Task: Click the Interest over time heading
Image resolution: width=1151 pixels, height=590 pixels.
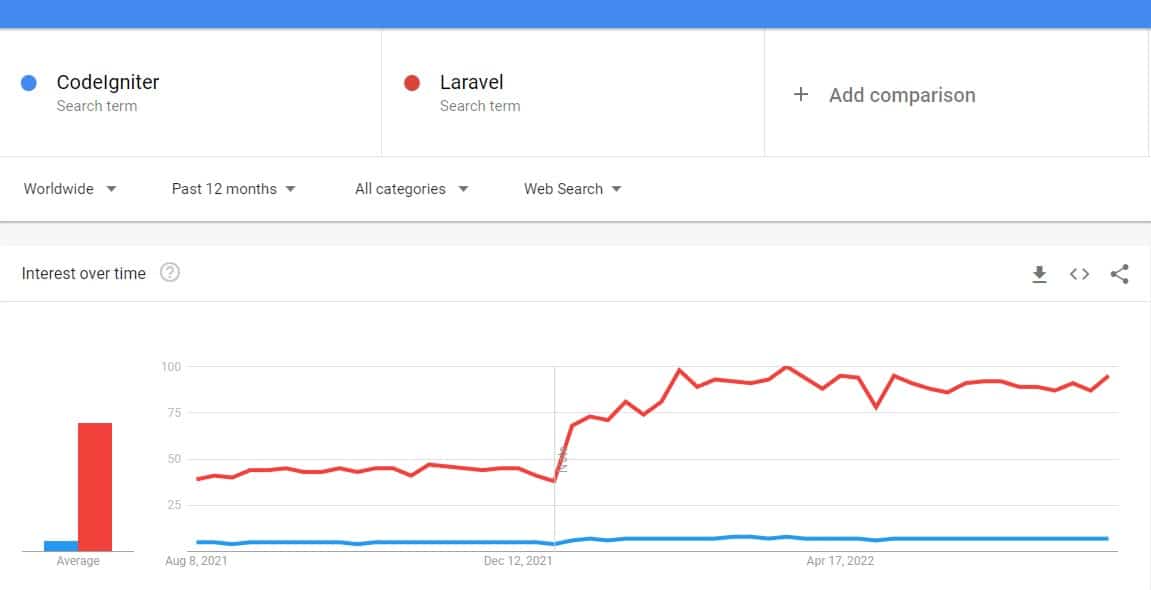Action: coord(84,272)
